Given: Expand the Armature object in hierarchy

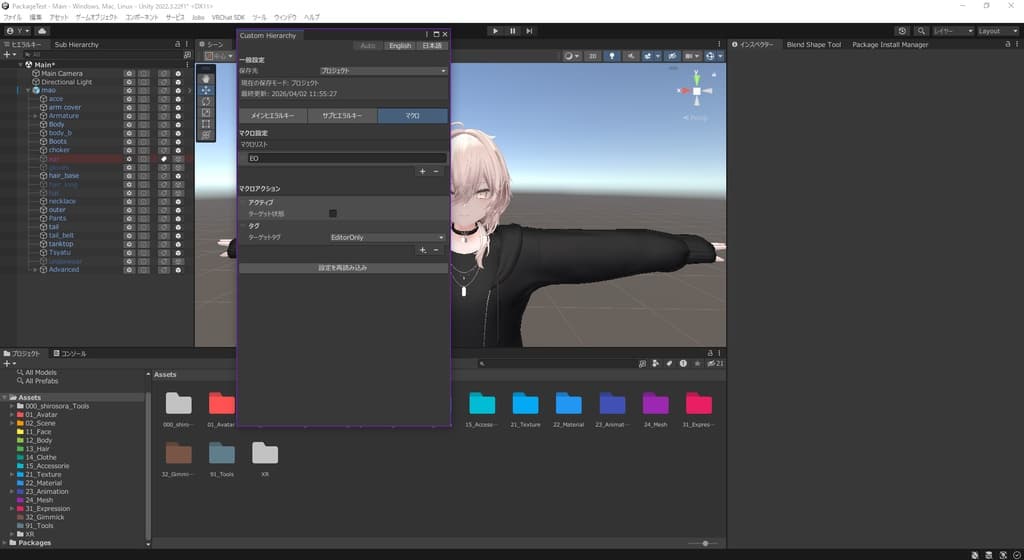Looking at the screenshot, I should 35,116.
